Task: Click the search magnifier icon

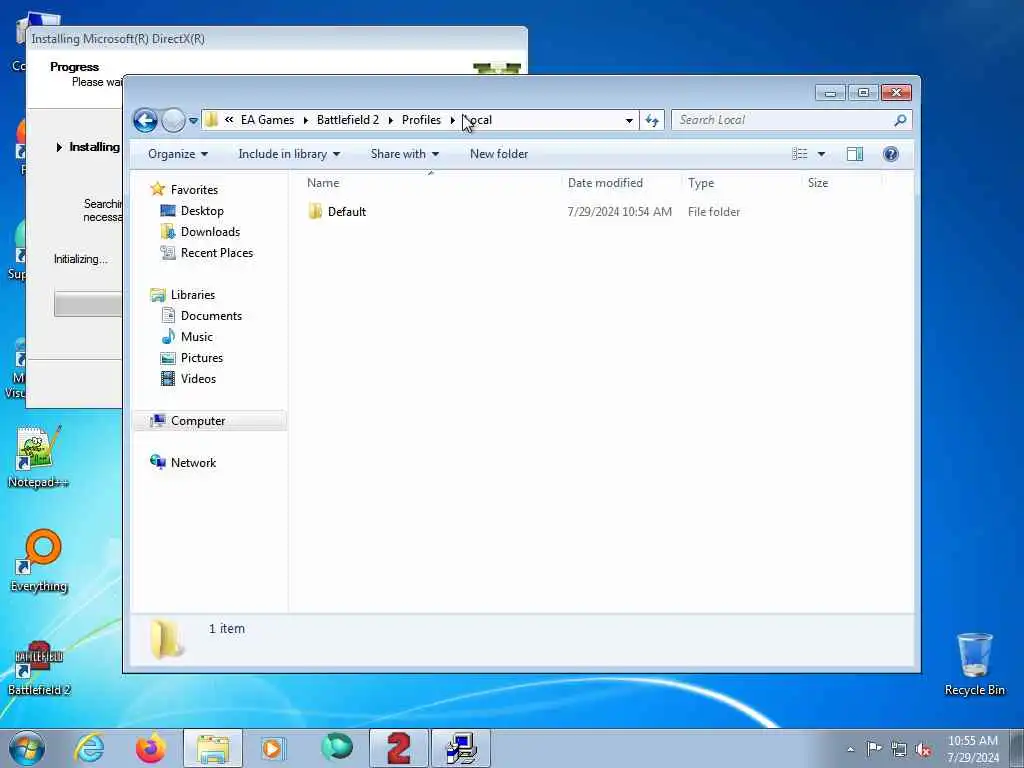Action: [x=901, y=120]
